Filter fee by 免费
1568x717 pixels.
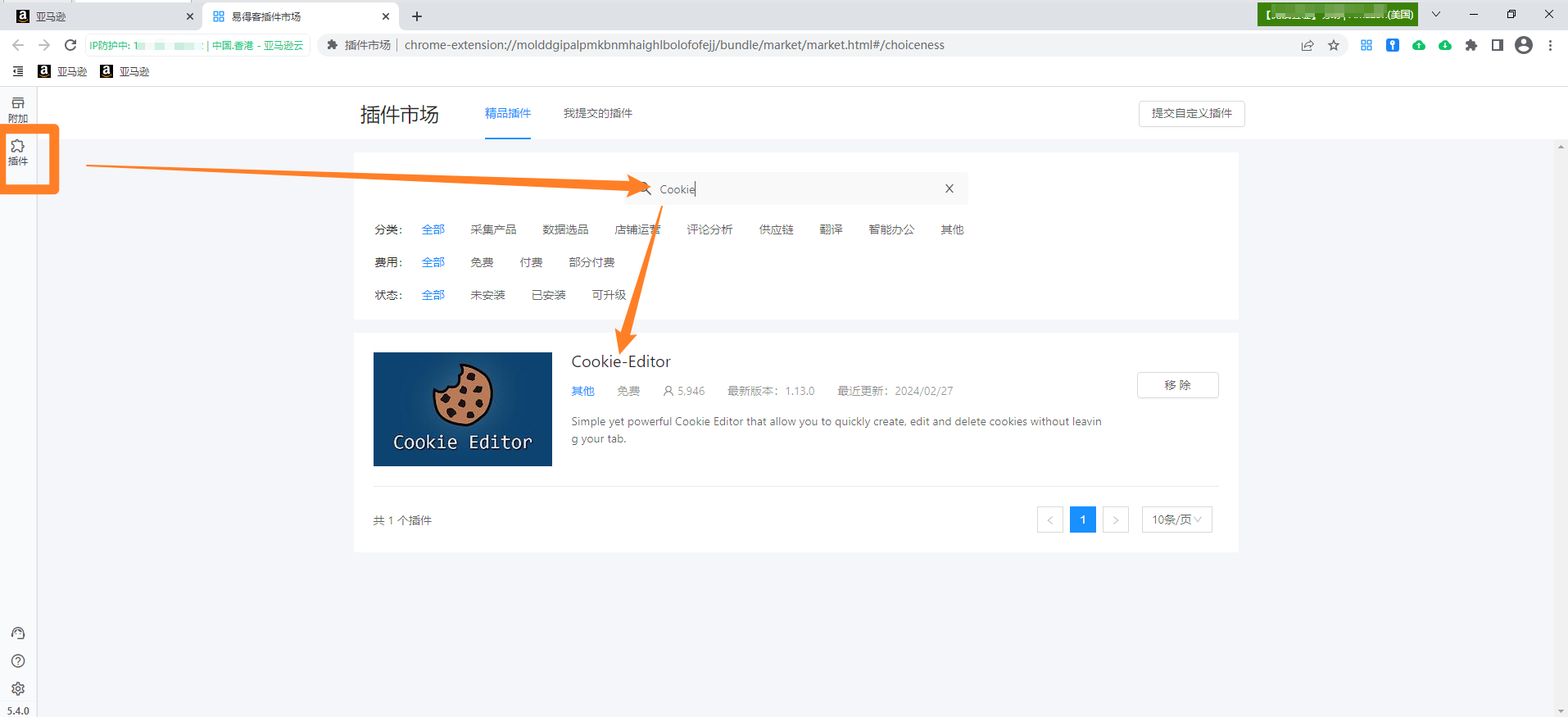click(x=482, y=262)
